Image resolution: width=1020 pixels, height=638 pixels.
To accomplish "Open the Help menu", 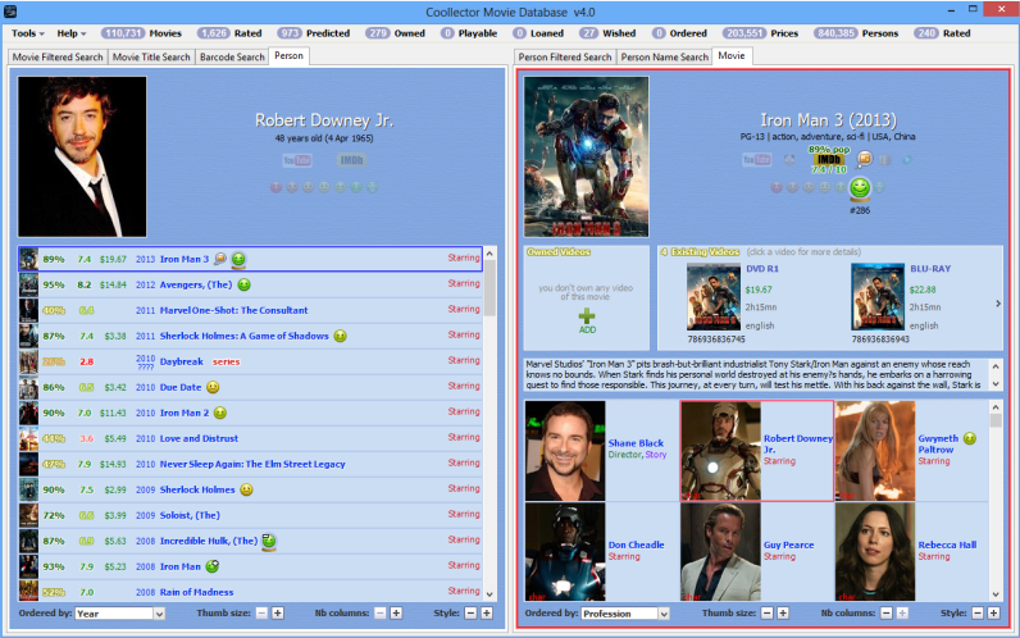I will 71,33.
